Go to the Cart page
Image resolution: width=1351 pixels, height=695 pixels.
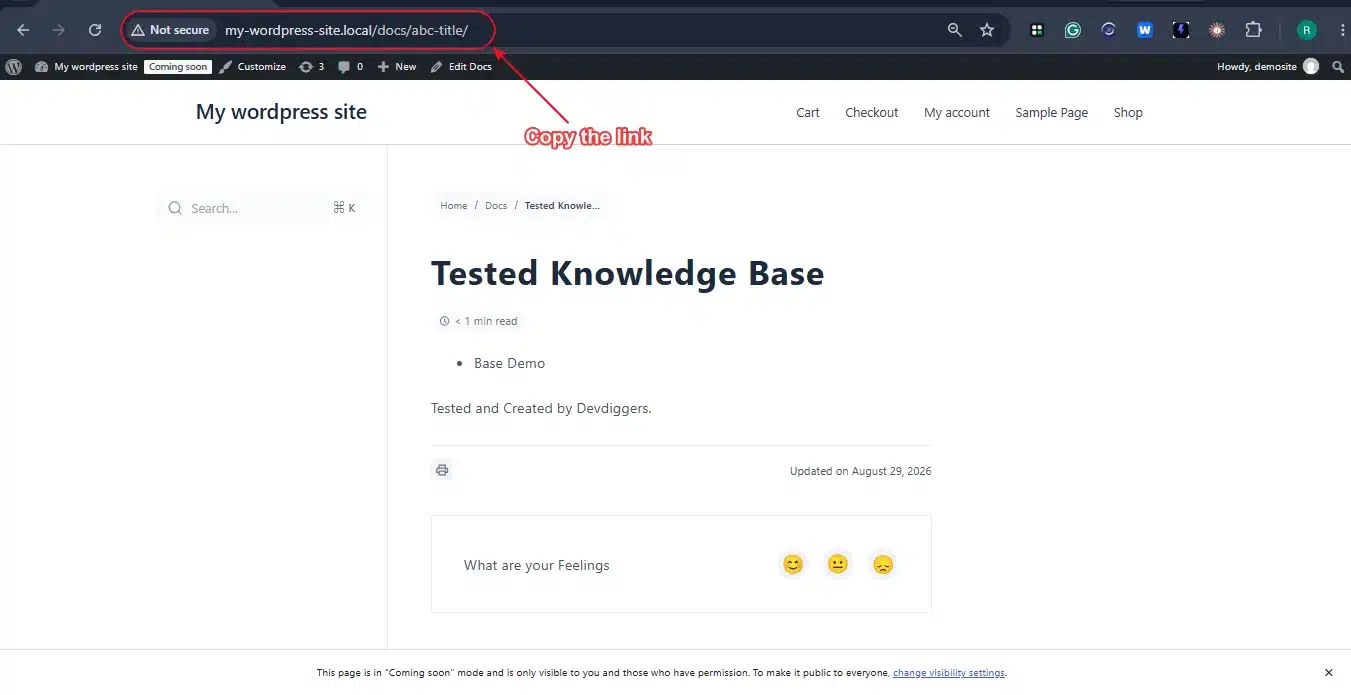point(808,113)
